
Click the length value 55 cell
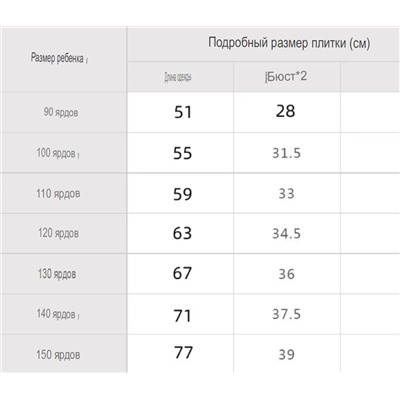click(182, 153)
